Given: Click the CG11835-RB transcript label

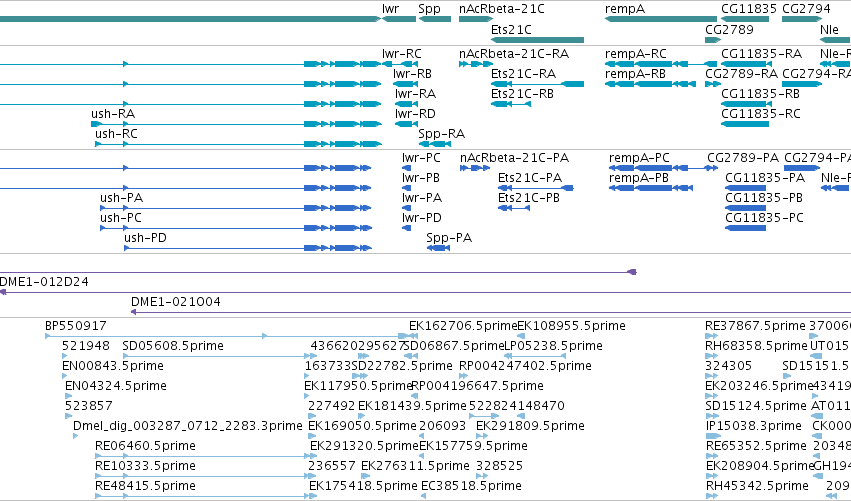Looking at the screenshot, I should click(760, 94).
